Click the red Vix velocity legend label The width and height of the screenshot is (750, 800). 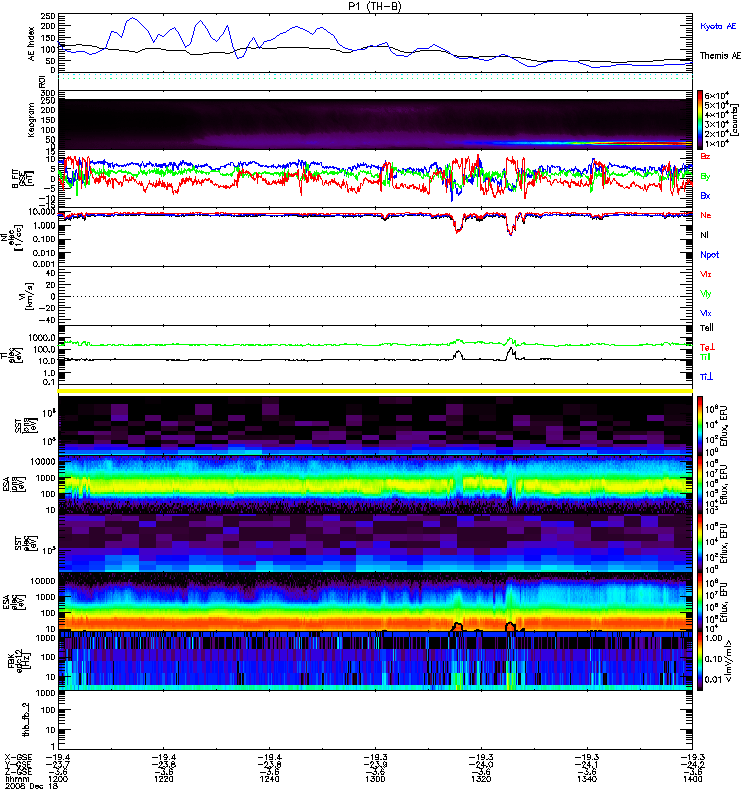(x=705, y=274)
